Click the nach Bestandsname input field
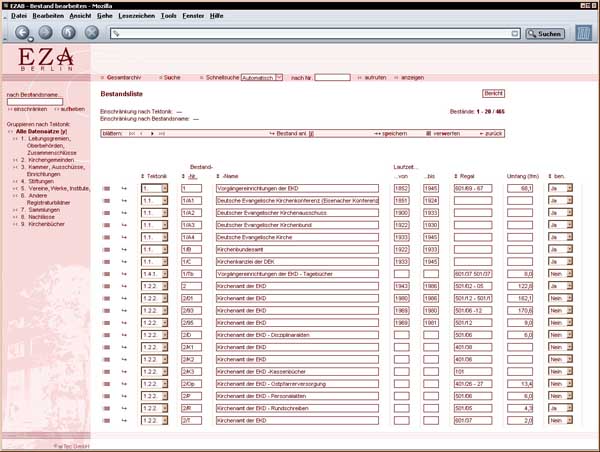600x452 pixels. click(35, 102)
